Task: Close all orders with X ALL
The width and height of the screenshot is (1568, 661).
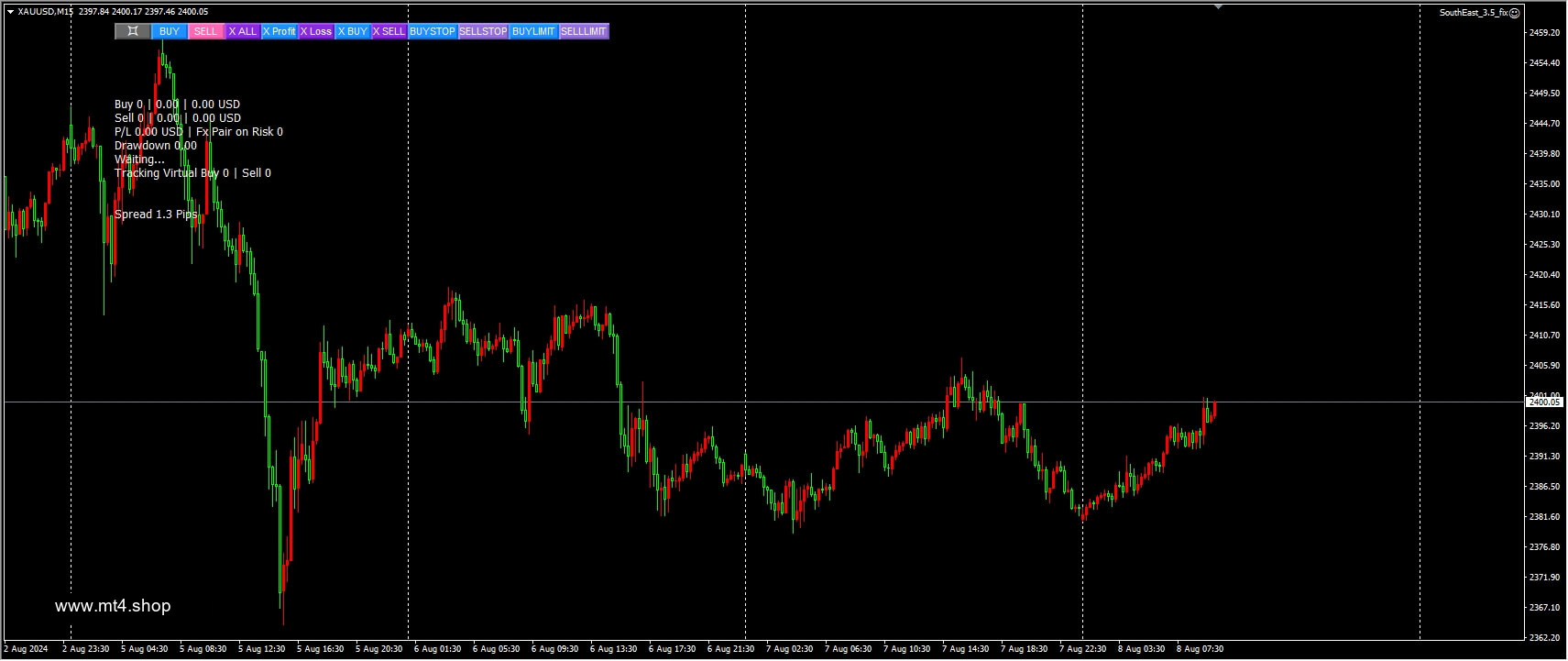Action: [x=243, y=31]
